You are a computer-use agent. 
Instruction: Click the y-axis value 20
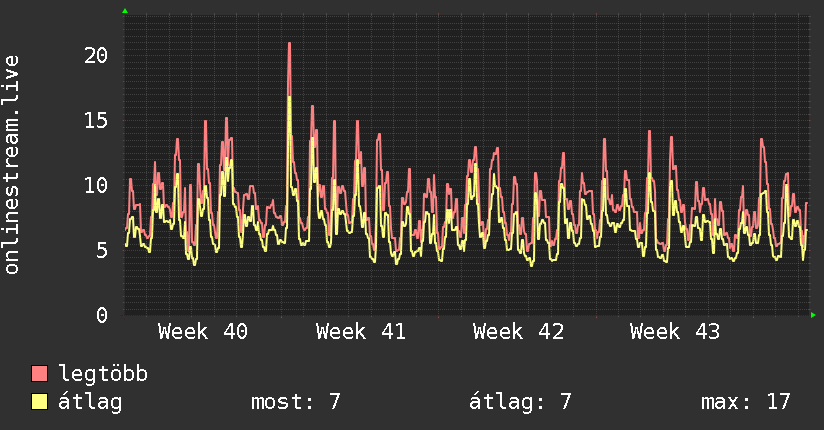(96, 55)
